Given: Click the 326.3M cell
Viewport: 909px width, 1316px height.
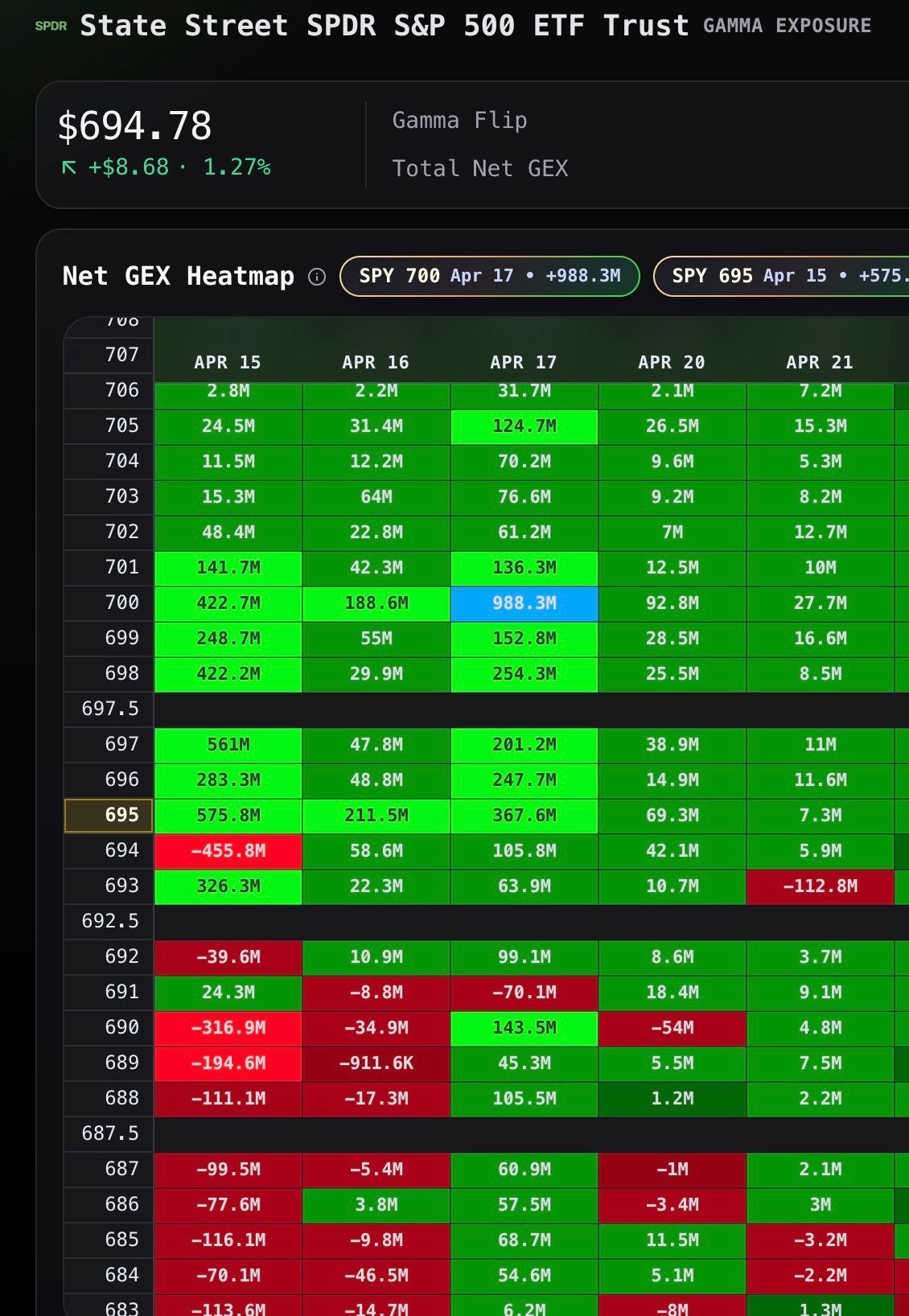Looking at the screenshot, I should pyautogui.click(x=228, y=886).
